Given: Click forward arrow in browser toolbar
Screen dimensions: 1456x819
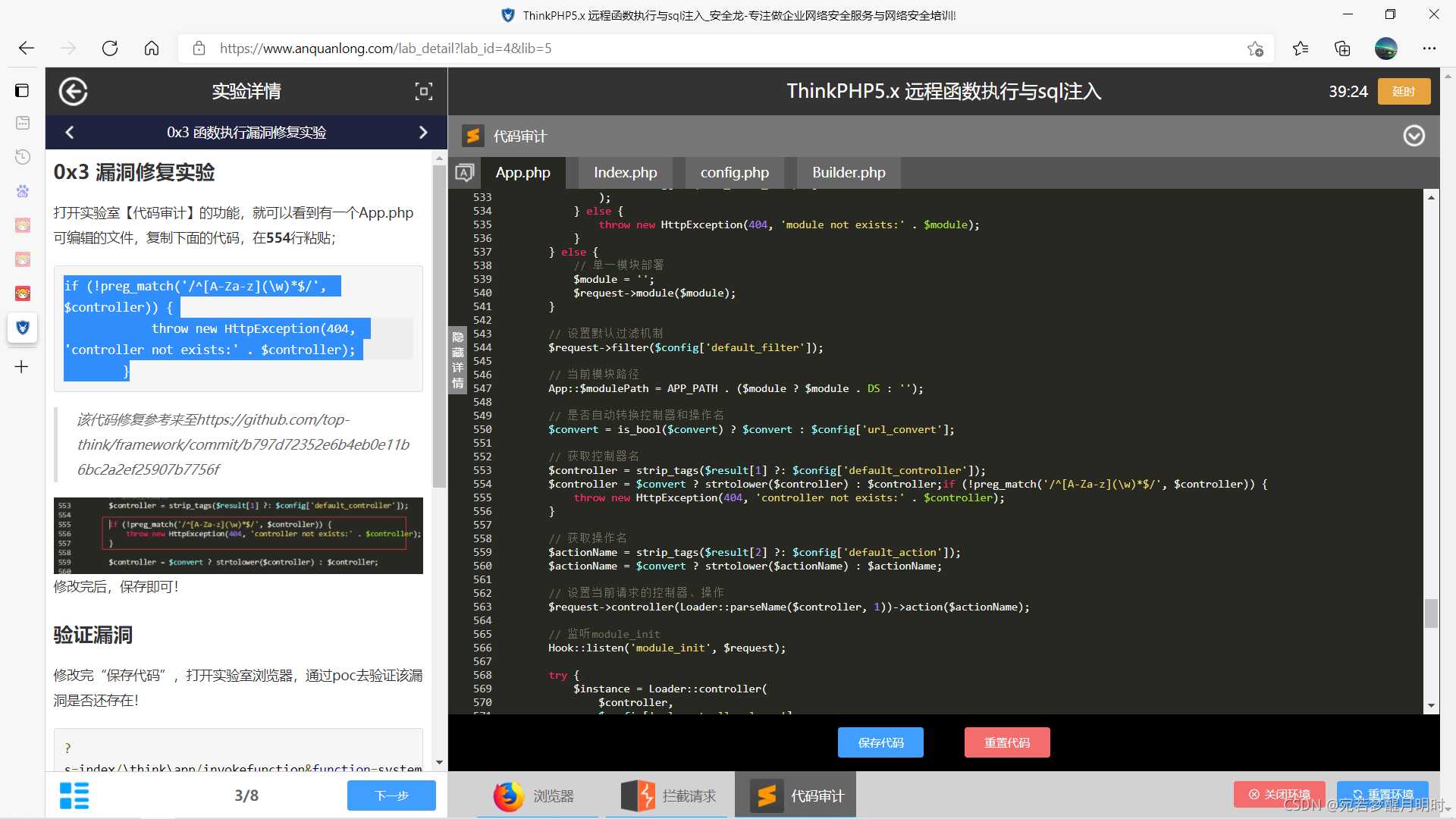Looking at the screenshot, I should [68, 49].
